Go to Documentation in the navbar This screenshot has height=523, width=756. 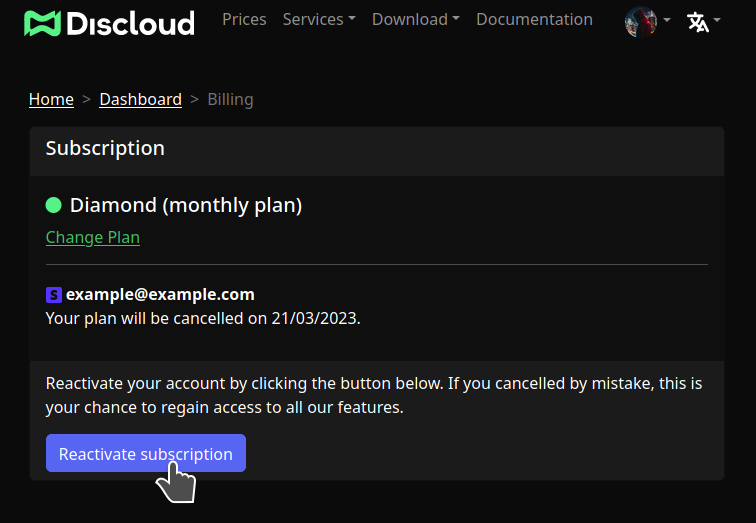(x=534, y=20)
